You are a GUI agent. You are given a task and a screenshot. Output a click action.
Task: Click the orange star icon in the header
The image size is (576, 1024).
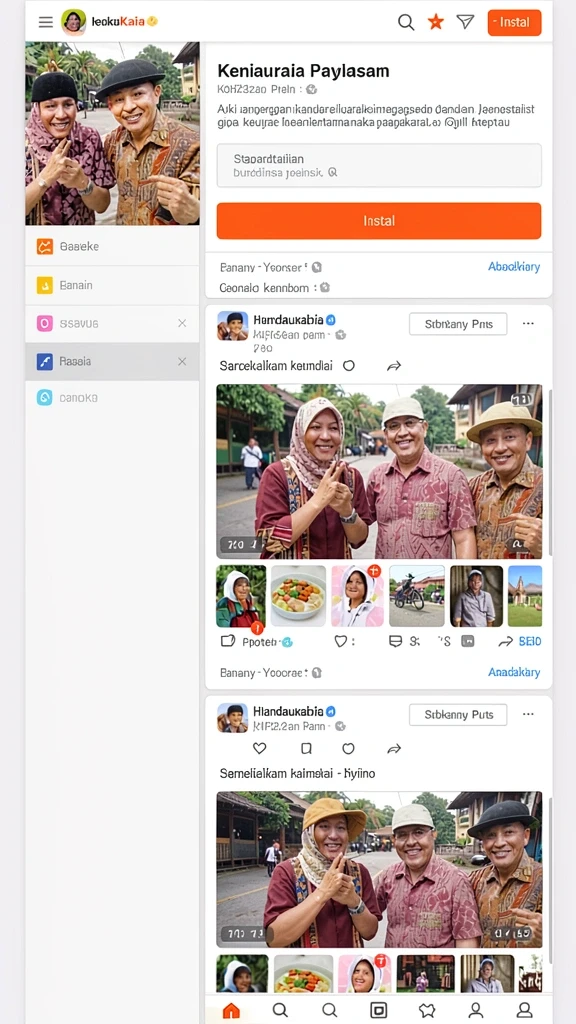pos(436,22)
